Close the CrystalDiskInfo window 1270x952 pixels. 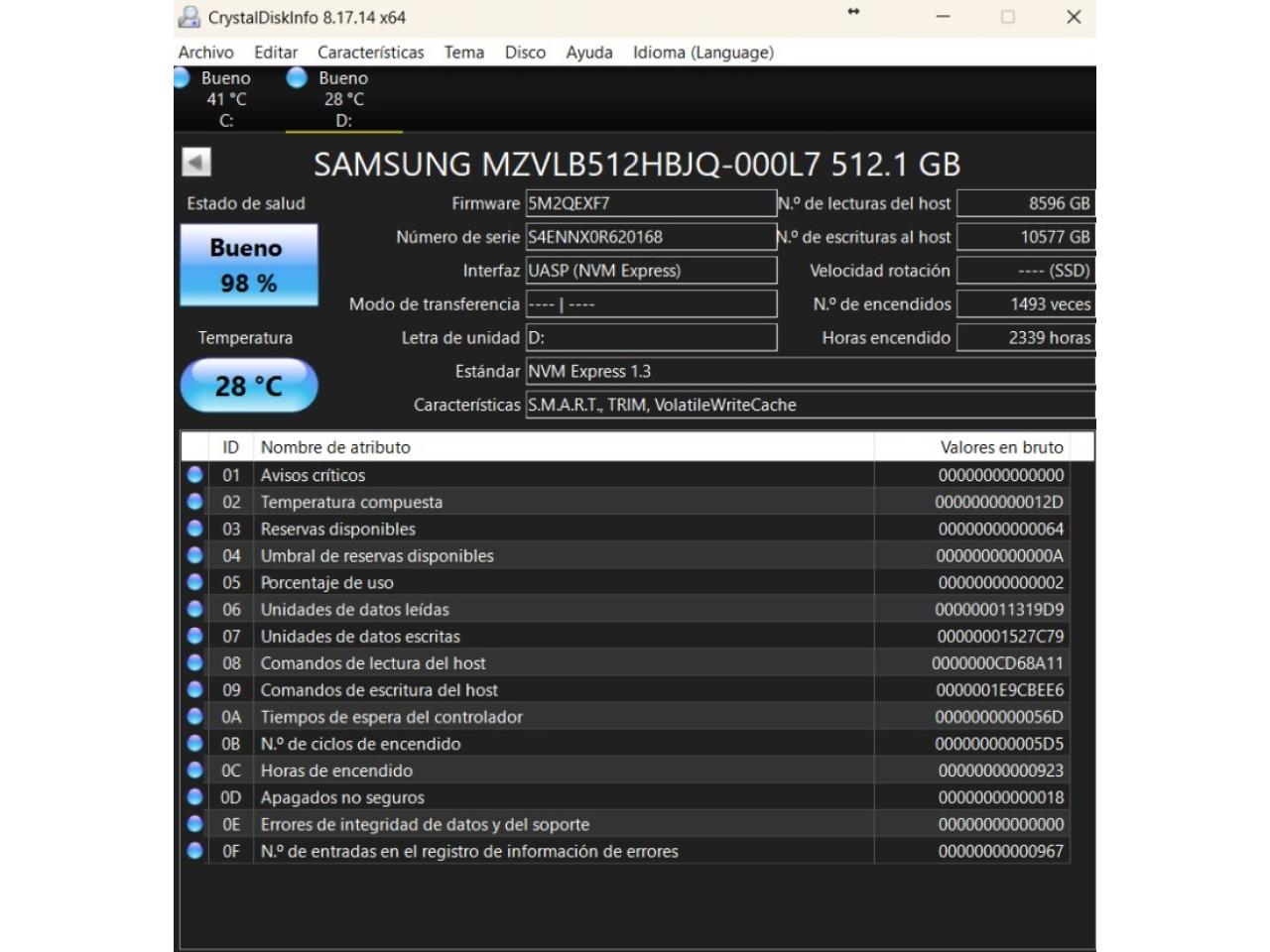pos(1074,17)
